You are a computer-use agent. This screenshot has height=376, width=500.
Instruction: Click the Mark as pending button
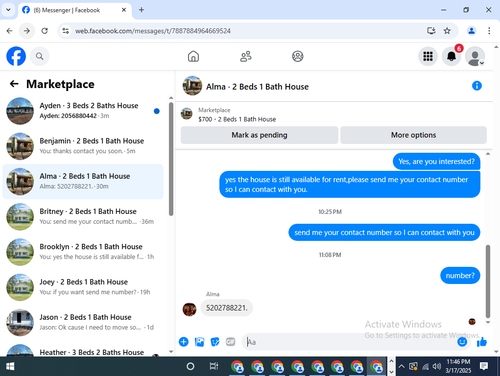point(259,135)
